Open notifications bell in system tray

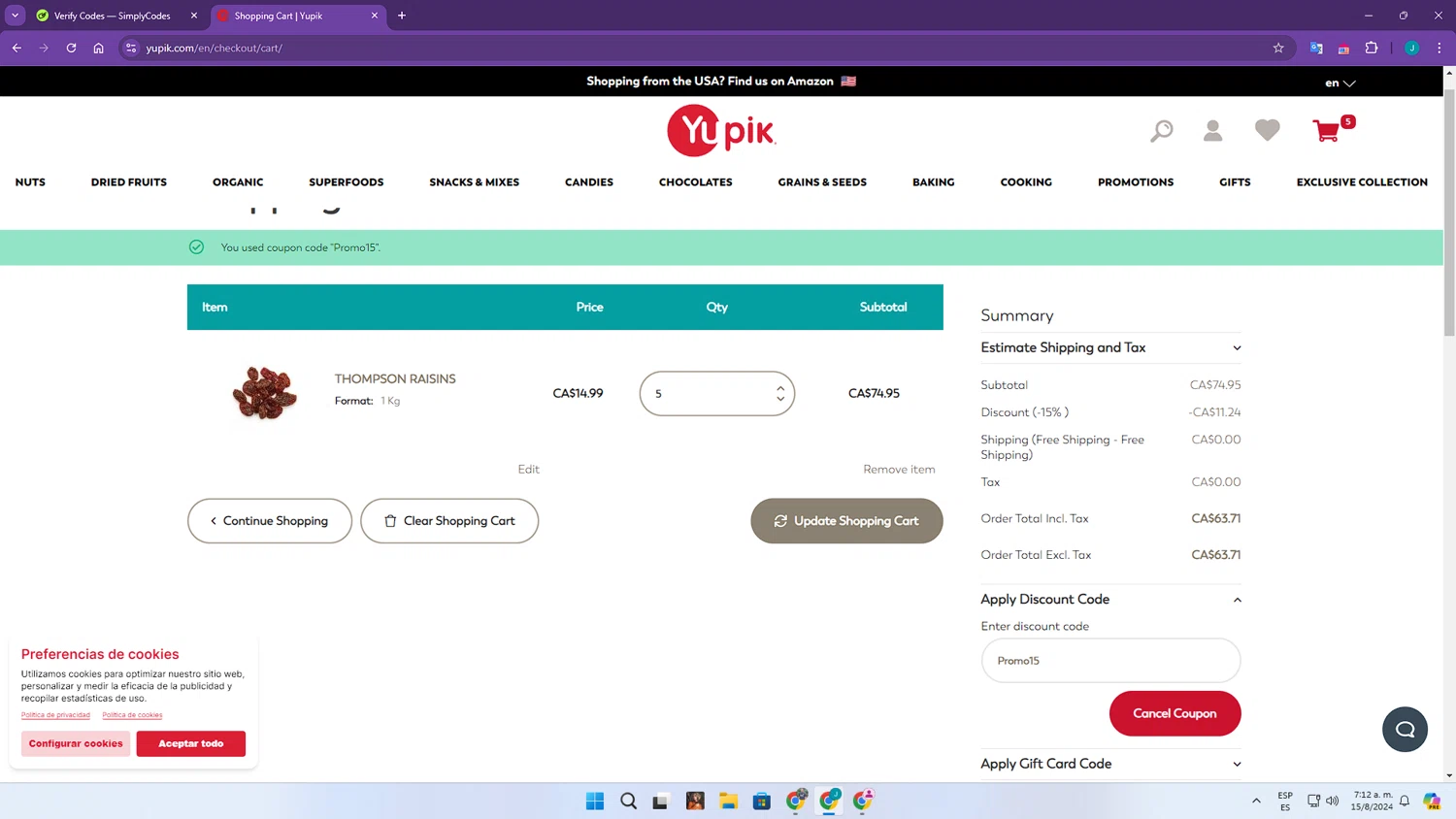click(1404, 801)
